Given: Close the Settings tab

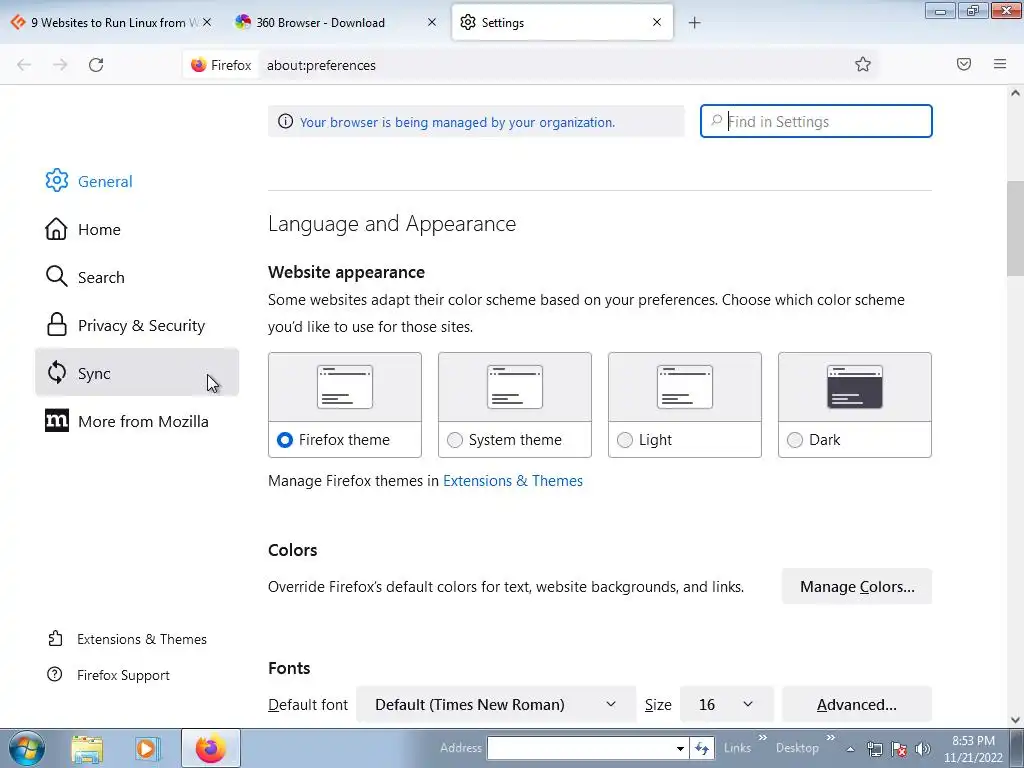Looking at the screenshot, I should (657, 22).
